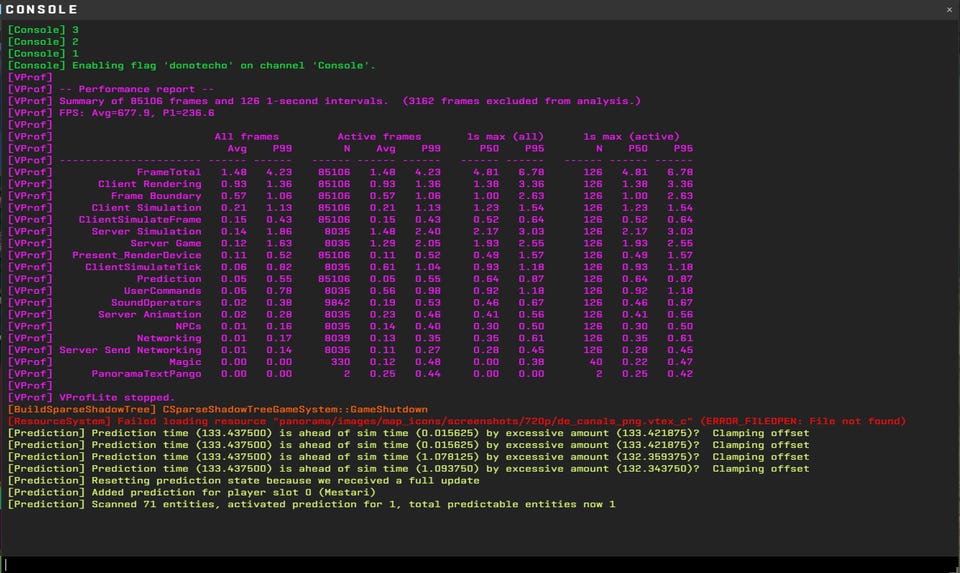960x573 pixels.
Task: Click the CONSOLE title text
Action: tap(41, 10)
